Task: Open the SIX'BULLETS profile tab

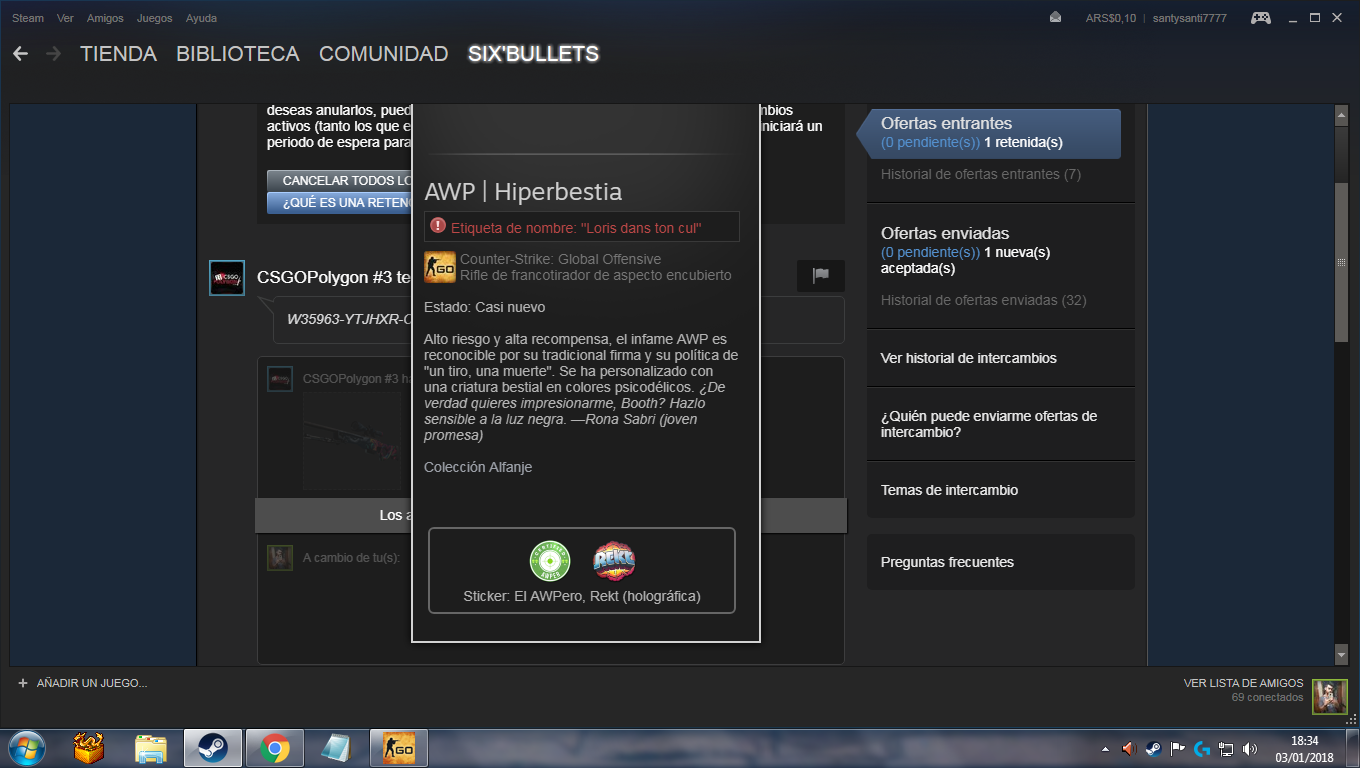Action: click(533, 54)
